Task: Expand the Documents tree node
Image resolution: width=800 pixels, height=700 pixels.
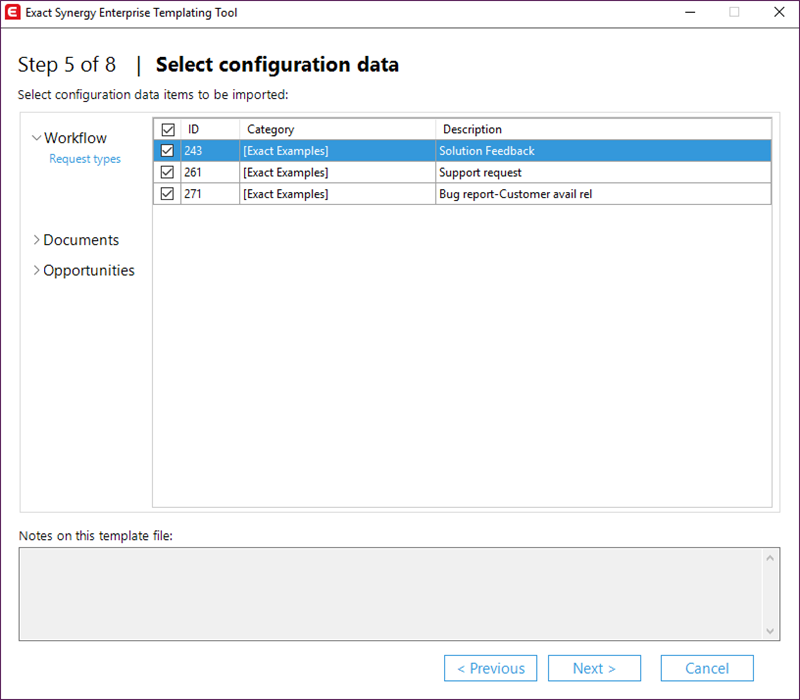Action: (x=36, y=240)
